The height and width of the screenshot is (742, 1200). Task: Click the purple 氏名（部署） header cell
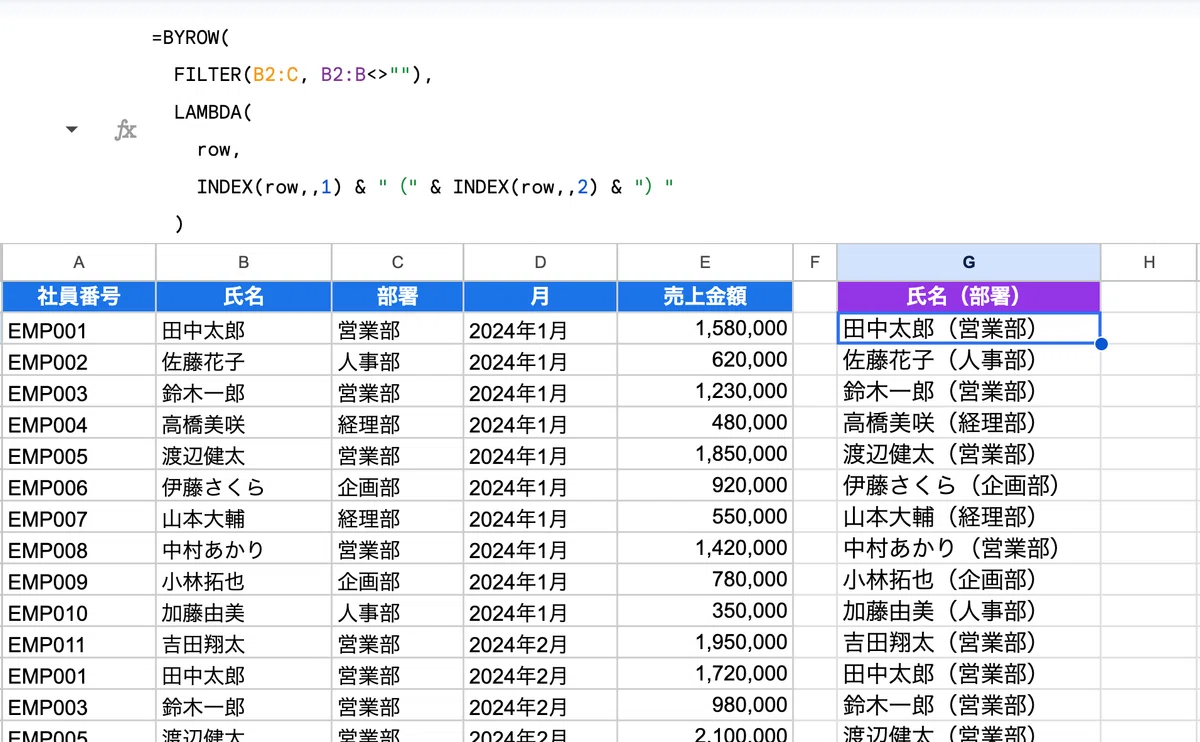click(x=968, y=296)
